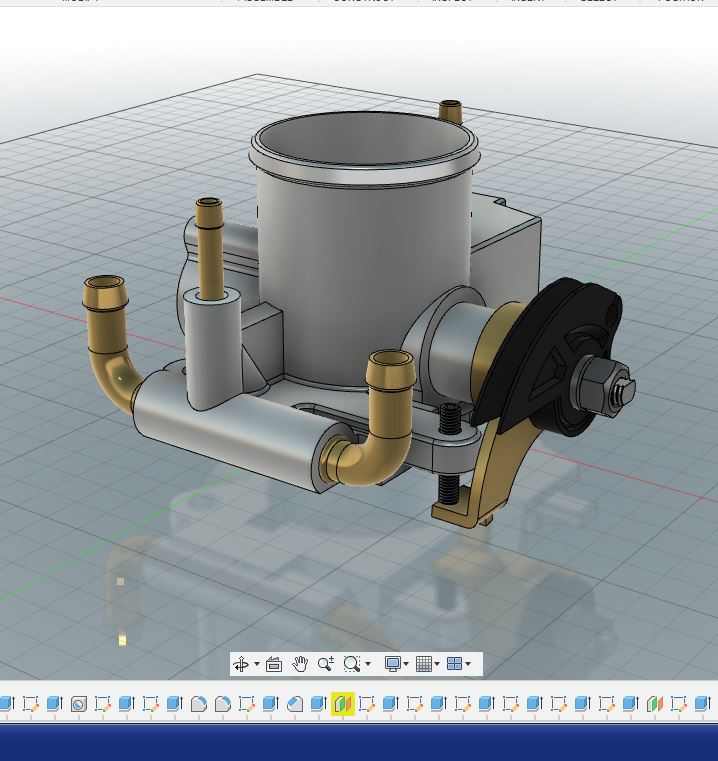Select extrude feature just before highlighted mirror
The image size is (718, 761).
point(318,704)
